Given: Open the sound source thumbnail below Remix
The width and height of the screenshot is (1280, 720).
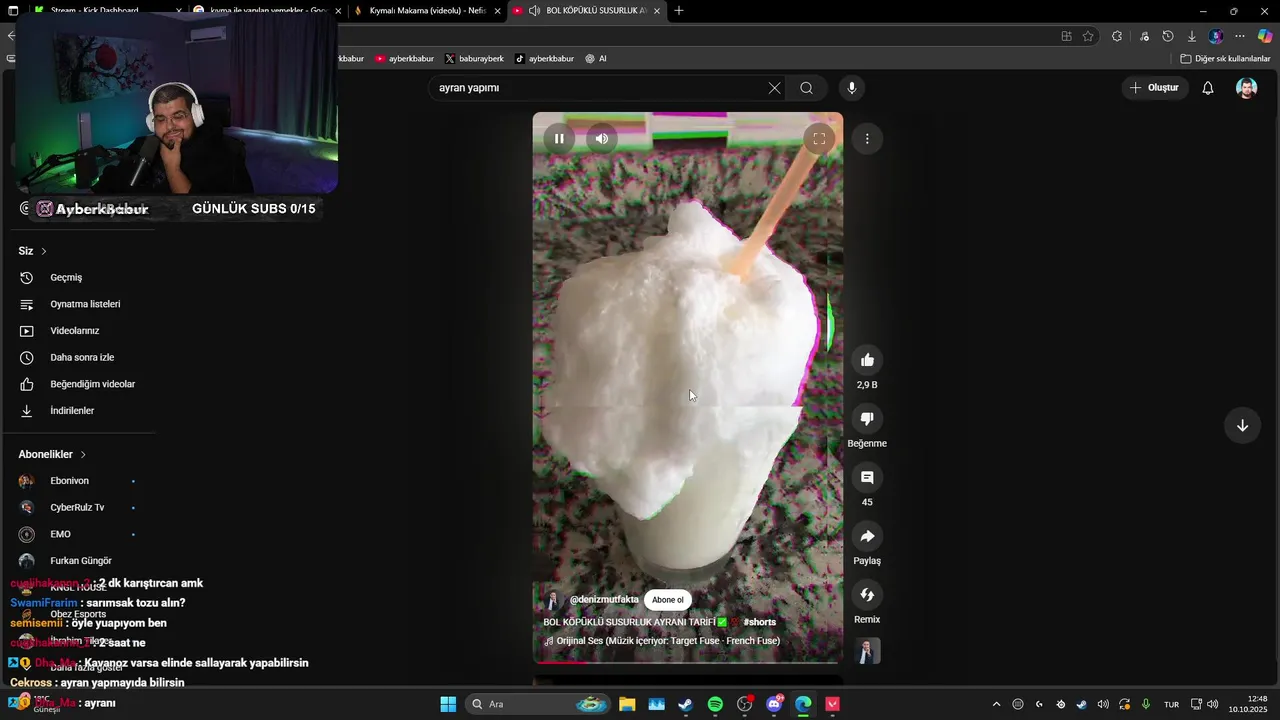Looking at the screenshot, I should coord(868,651).
